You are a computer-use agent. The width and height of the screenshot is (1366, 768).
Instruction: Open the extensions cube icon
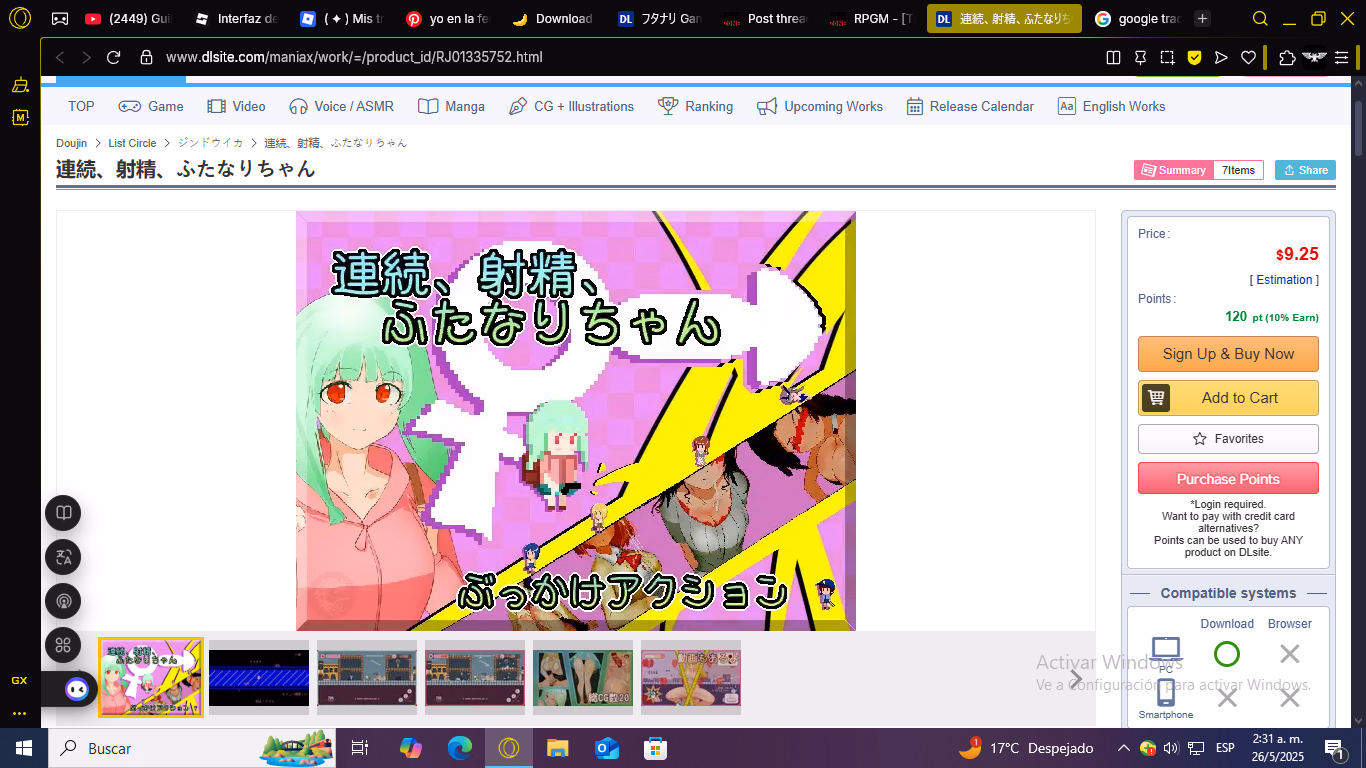pos(1288,58)
